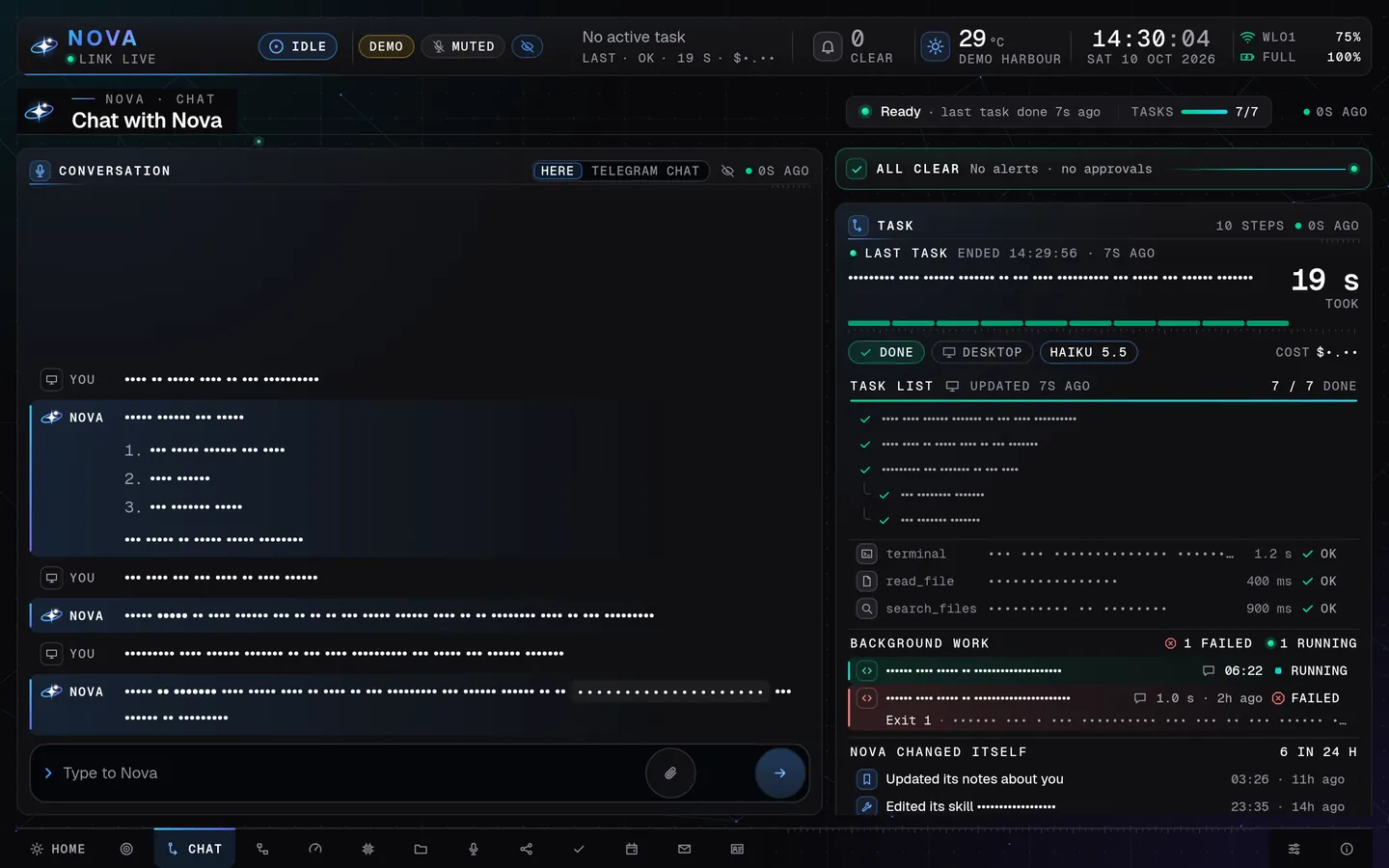Viewport: 1389px width, 868px height.
Task: Open the info icon in bottom bar
Action: point(1347,849)
